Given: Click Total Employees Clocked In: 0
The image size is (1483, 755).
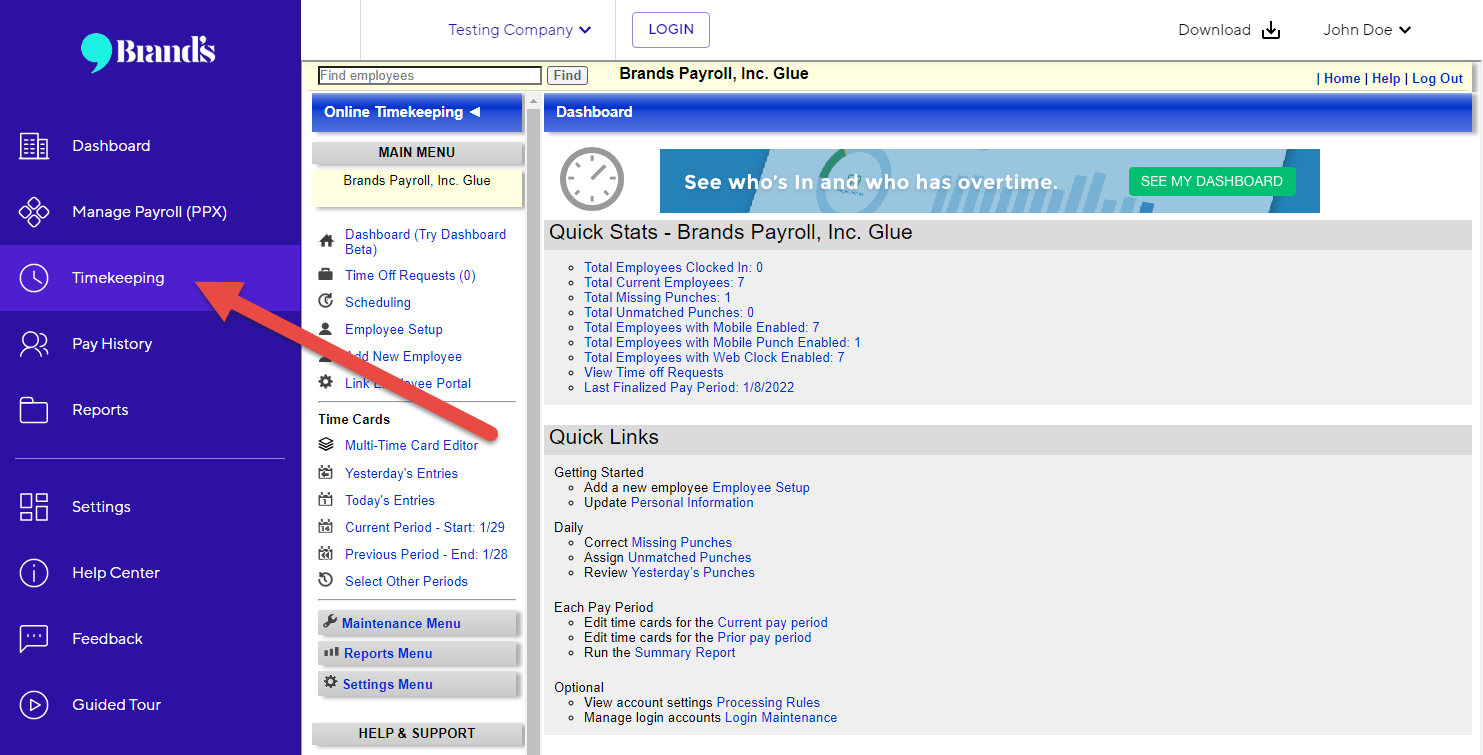Looking at the screenshot, I should 673,267.
